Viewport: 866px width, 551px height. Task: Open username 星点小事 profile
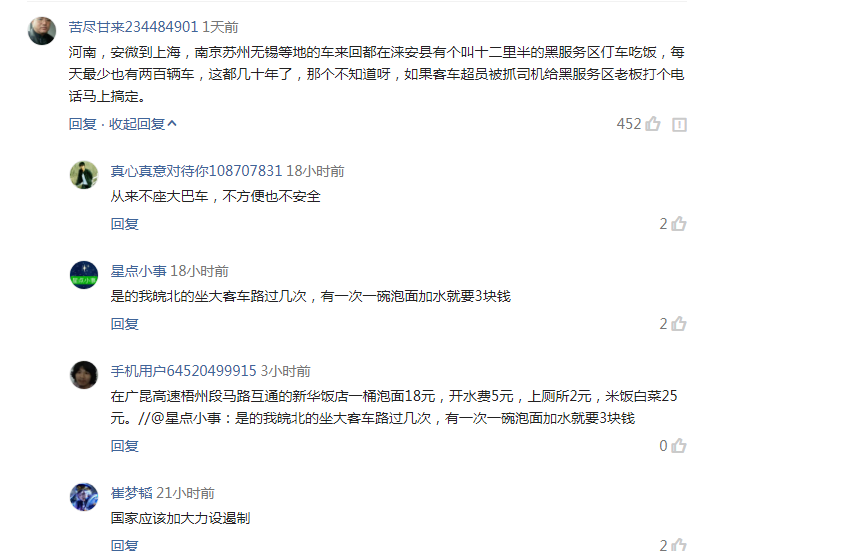[x=139, y=271]
